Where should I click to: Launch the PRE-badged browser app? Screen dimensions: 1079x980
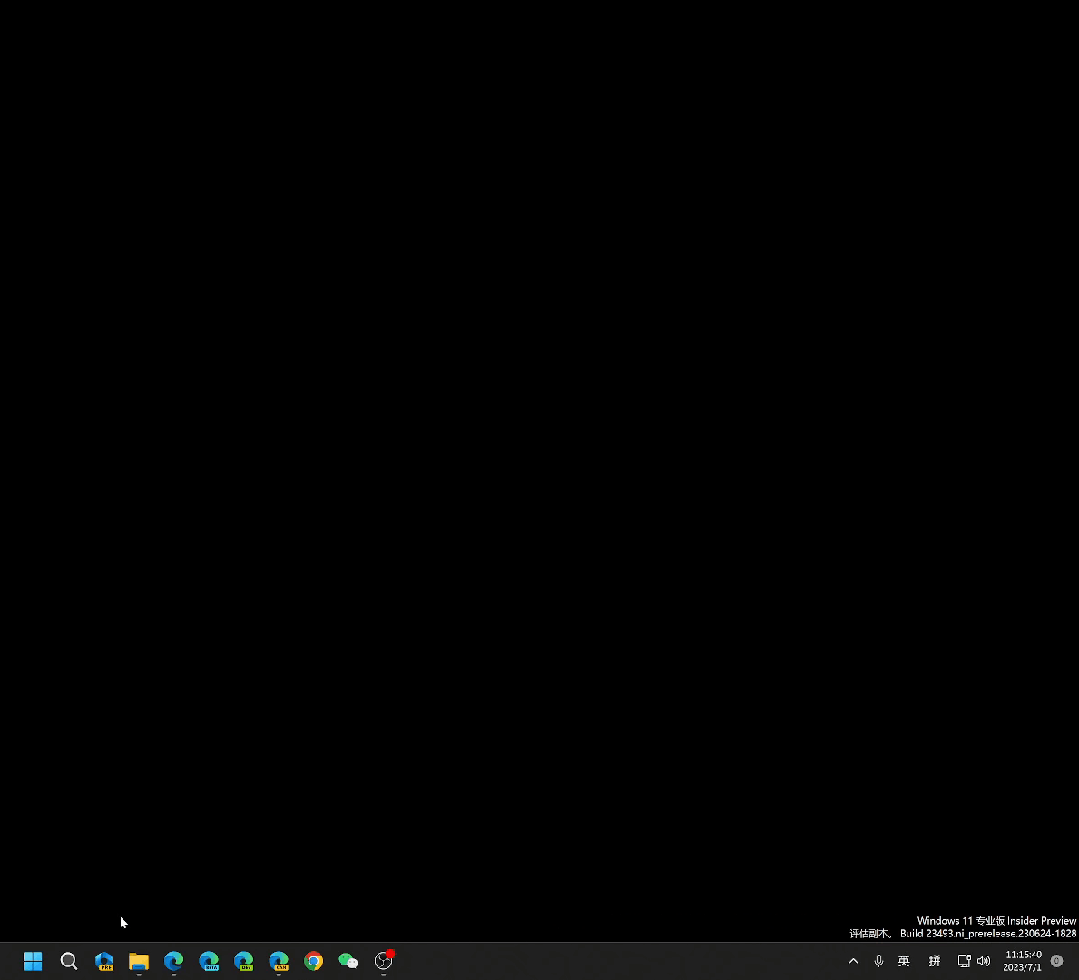click(x=104, y=961)
